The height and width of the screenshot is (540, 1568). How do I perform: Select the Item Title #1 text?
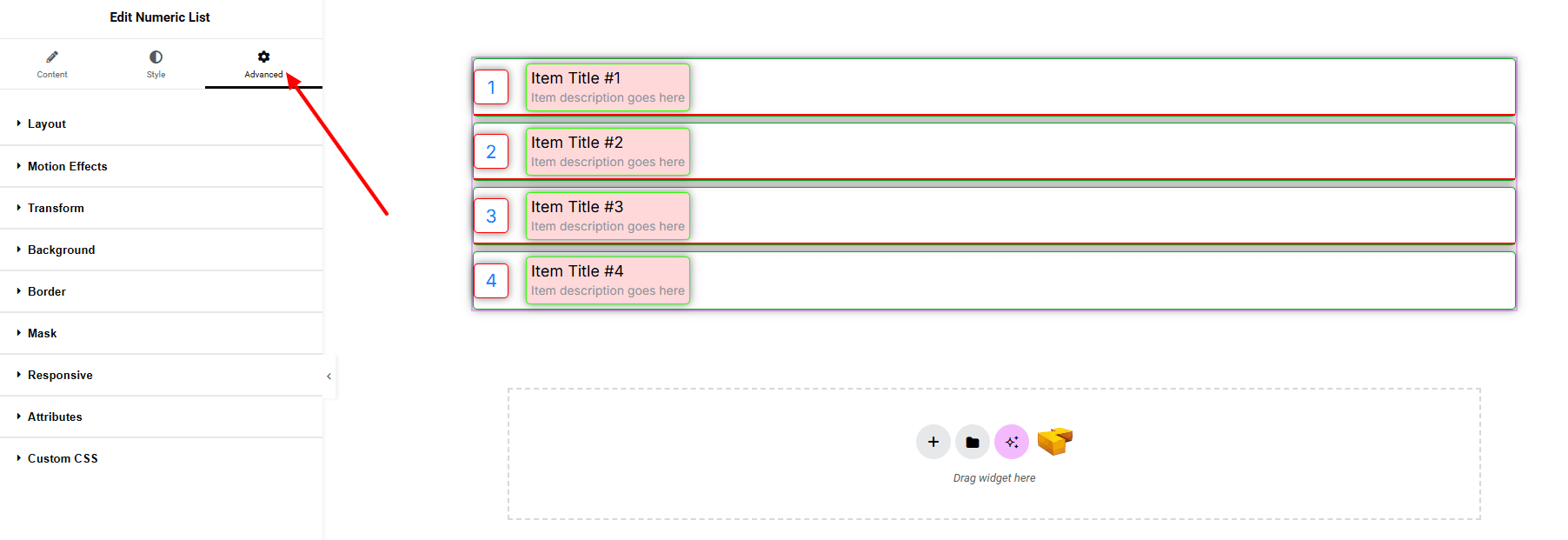click(575, 78)
